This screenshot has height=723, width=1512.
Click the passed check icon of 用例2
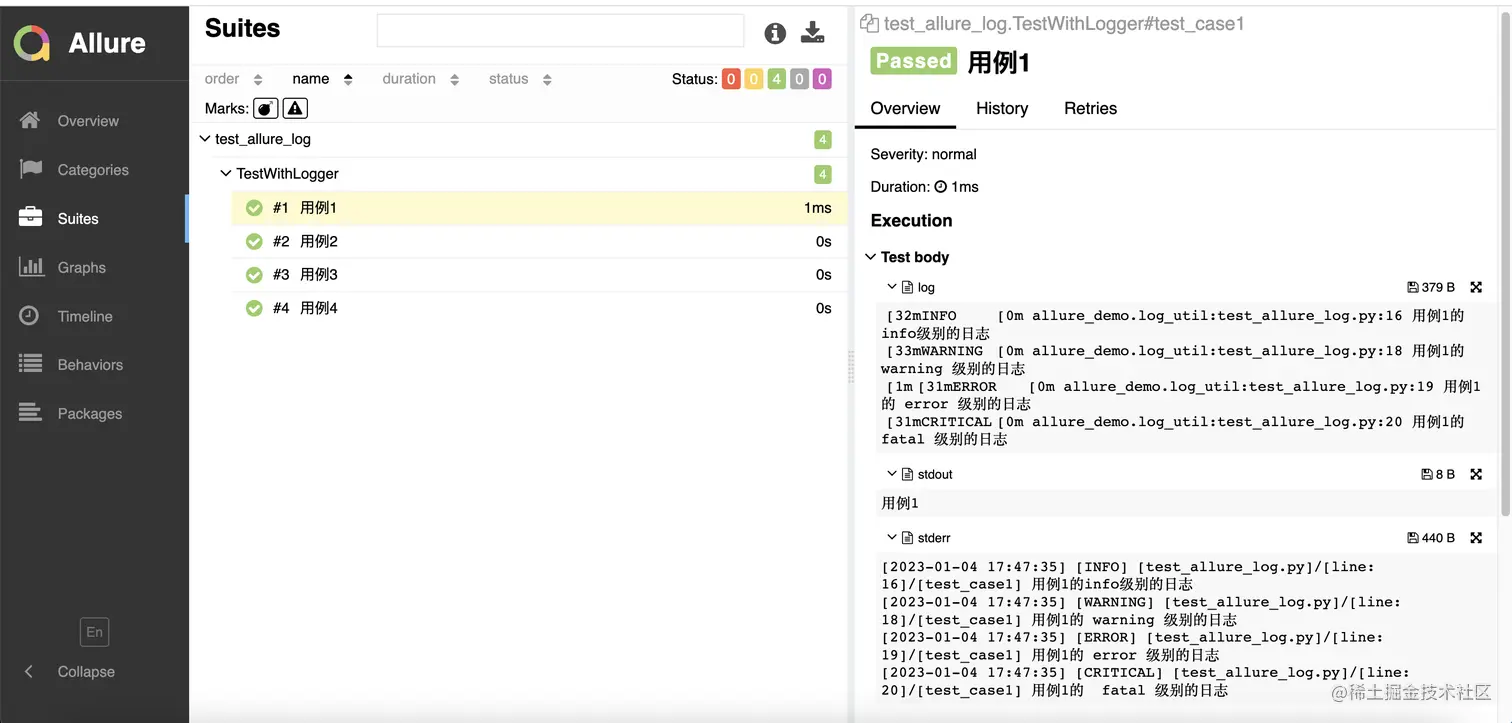(254, 241)
